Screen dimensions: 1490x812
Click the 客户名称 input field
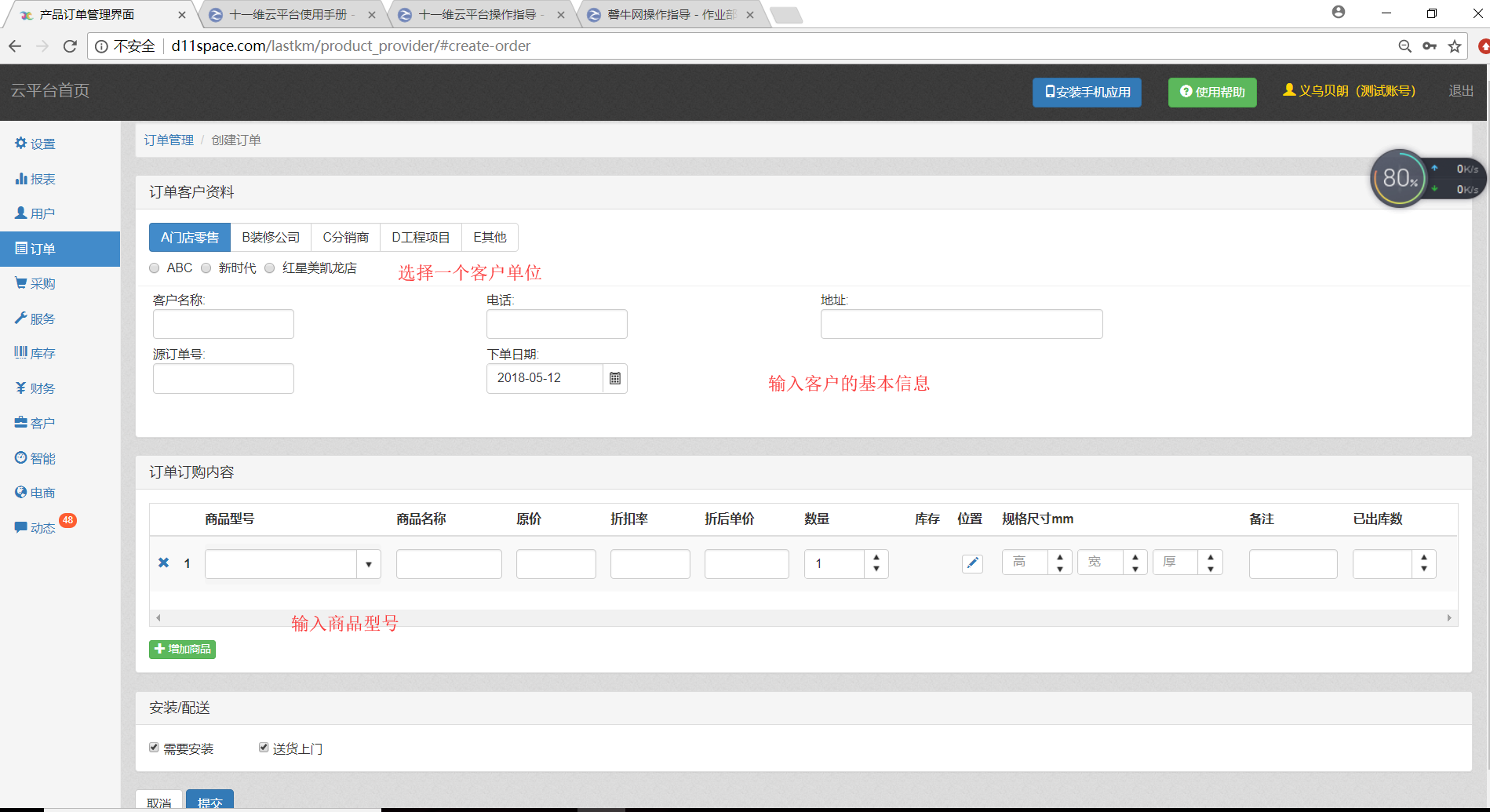coord(224,324)
